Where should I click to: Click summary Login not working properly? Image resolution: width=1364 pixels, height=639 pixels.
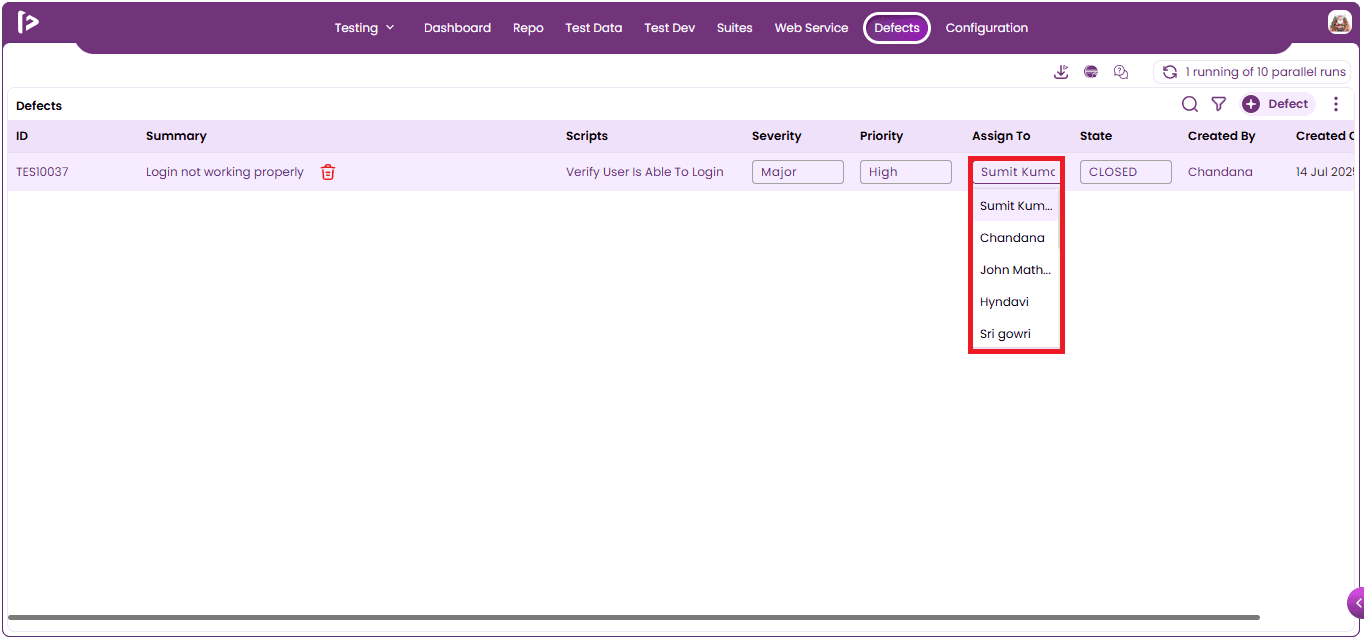pos(225,172)
